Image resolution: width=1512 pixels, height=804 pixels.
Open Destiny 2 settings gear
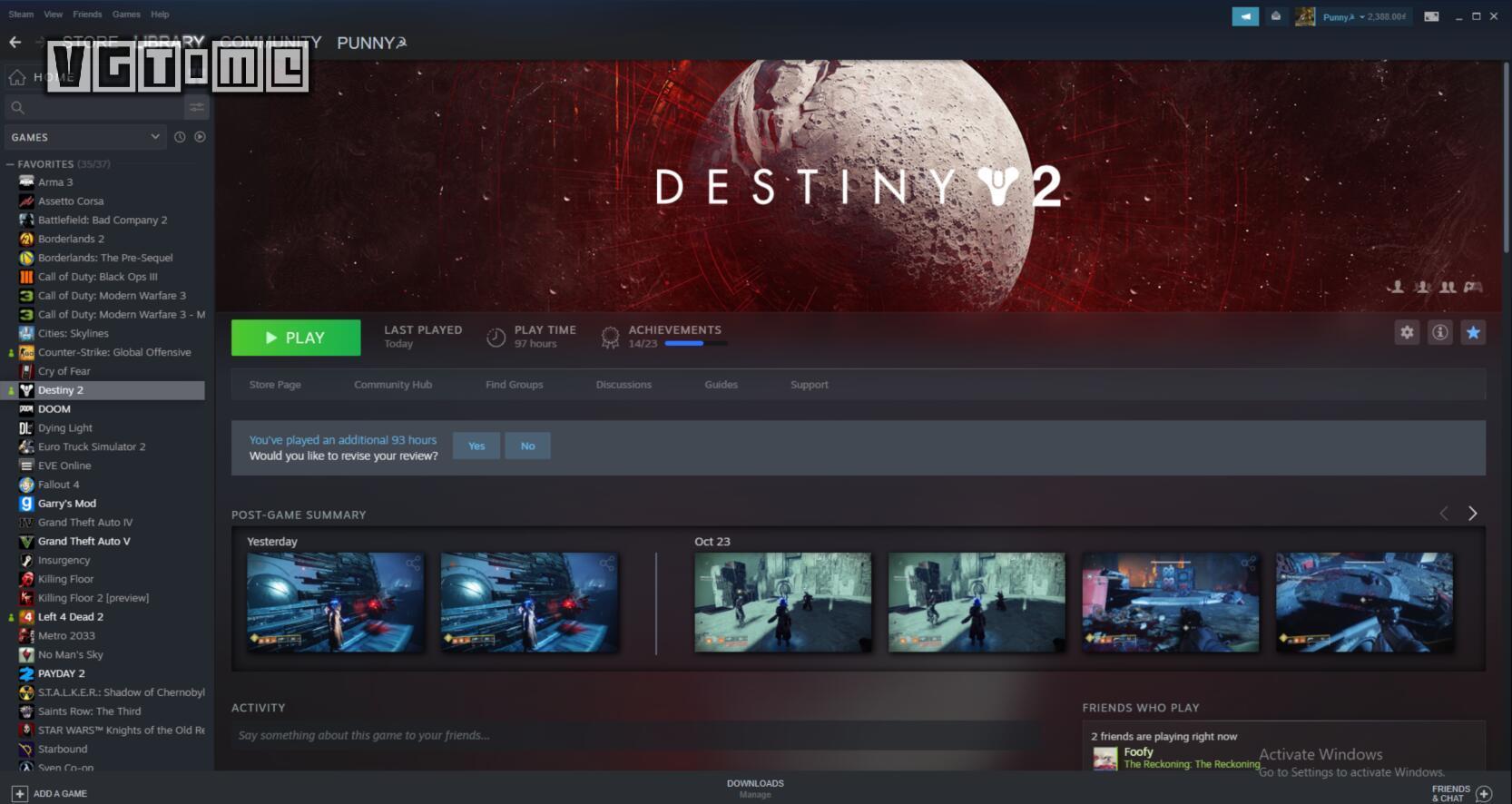[1407, 332]
